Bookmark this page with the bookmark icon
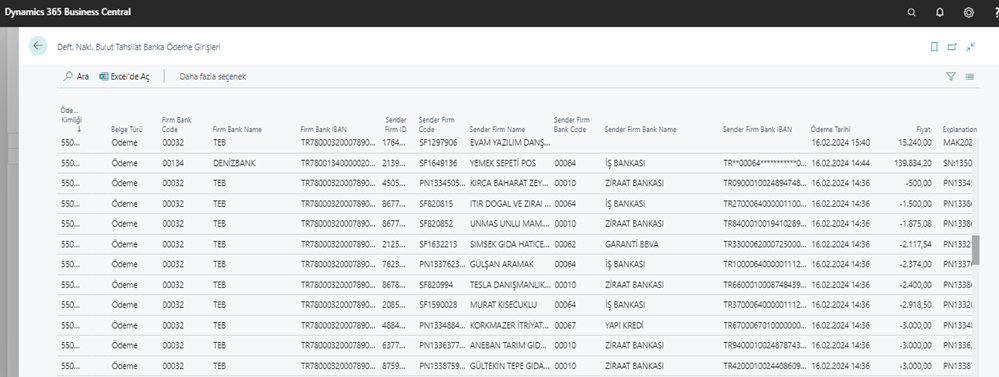This screenshot has width=999, height=377. tap(934, 46)
